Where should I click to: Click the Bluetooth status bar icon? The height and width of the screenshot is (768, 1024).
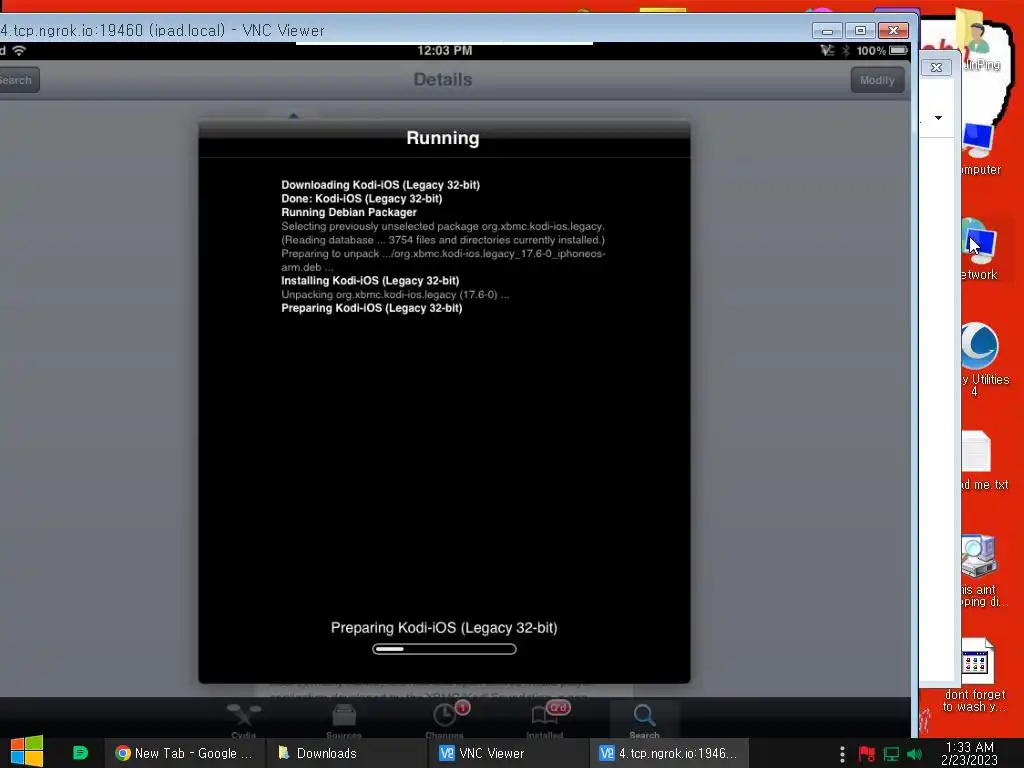pos(845,50)
